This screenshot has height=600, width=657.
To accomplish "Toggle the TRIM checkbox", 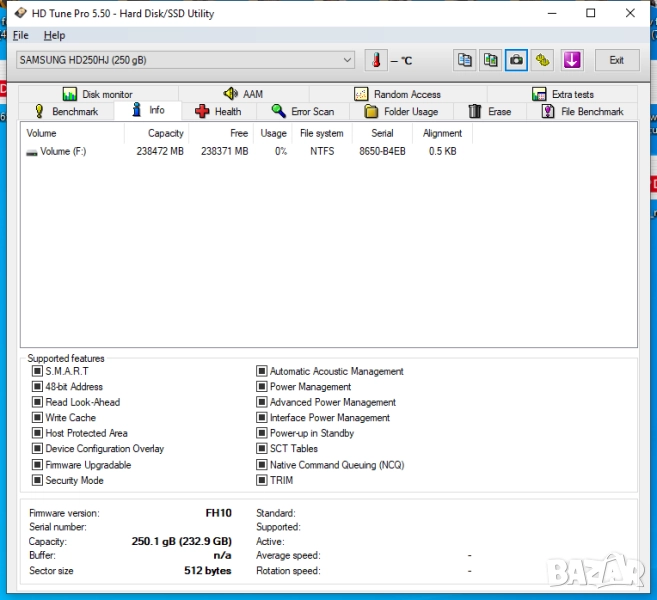I will coord(262,480).
